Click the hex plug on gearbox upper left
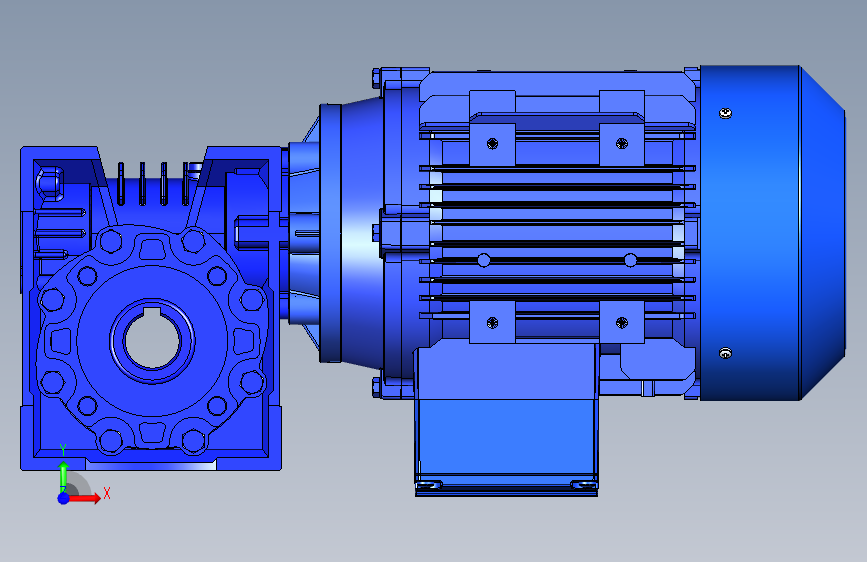Screen dimensions: 867x562 click(x=50, y=183)
